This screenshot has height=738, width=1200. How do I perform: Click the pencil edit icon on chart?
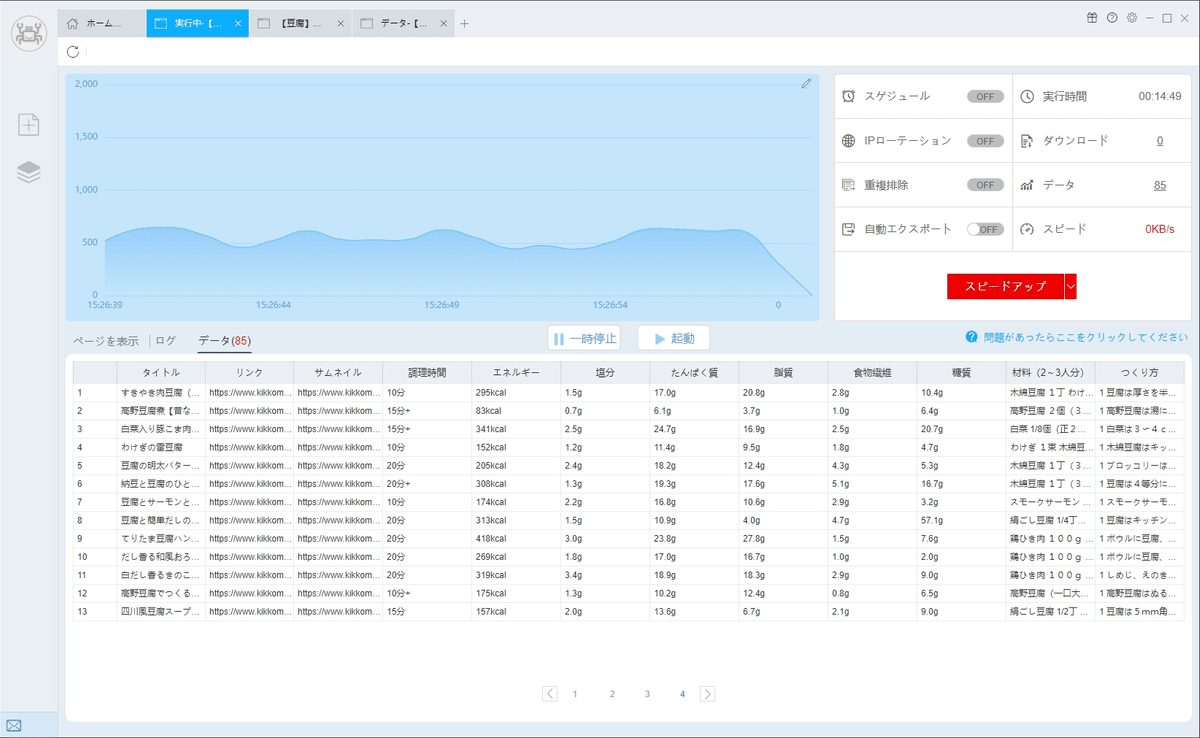[806, 84]
